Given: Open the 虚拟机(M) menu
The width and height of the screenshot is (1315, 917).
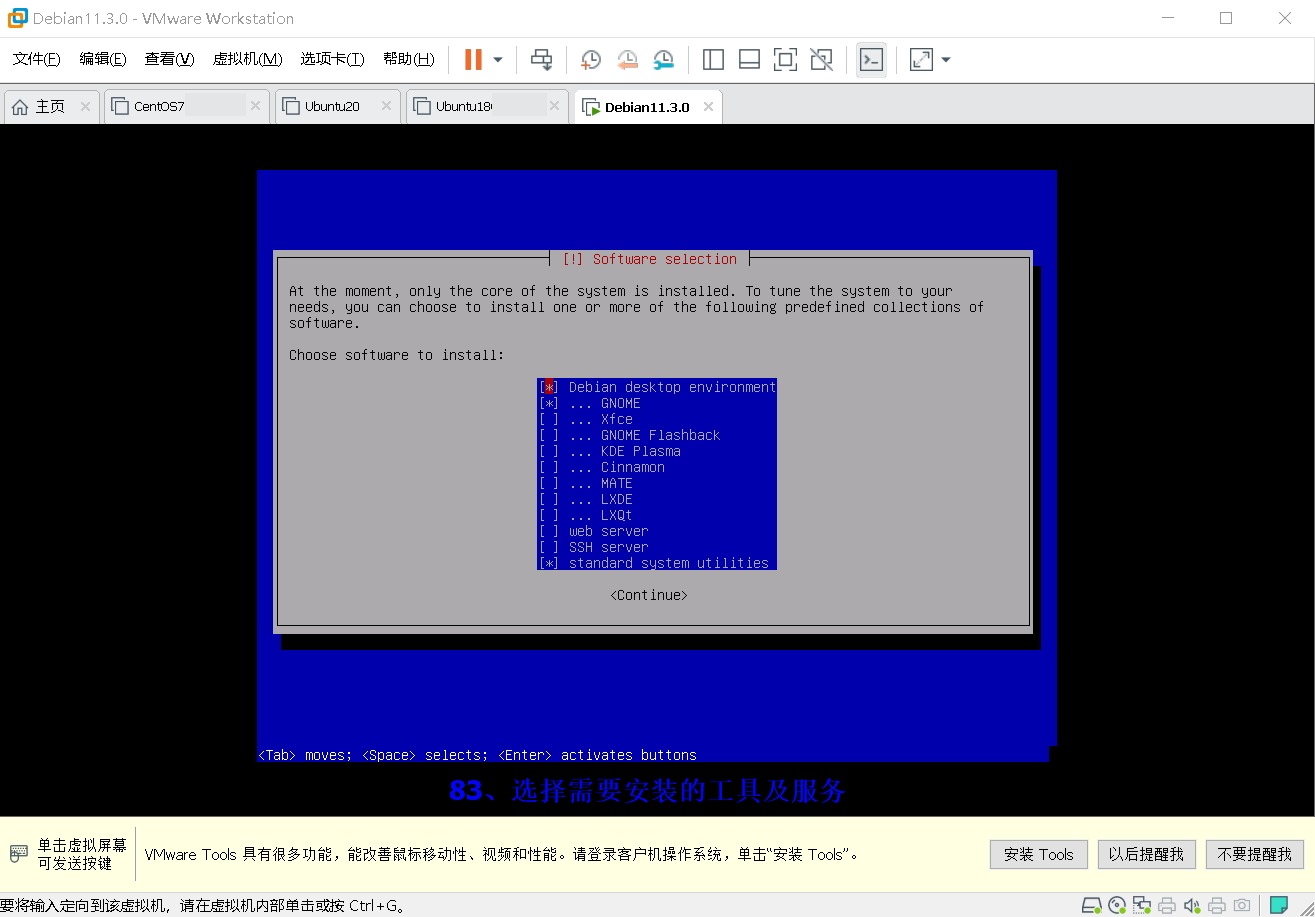Looking at the screenshot, I should [247, 59].
